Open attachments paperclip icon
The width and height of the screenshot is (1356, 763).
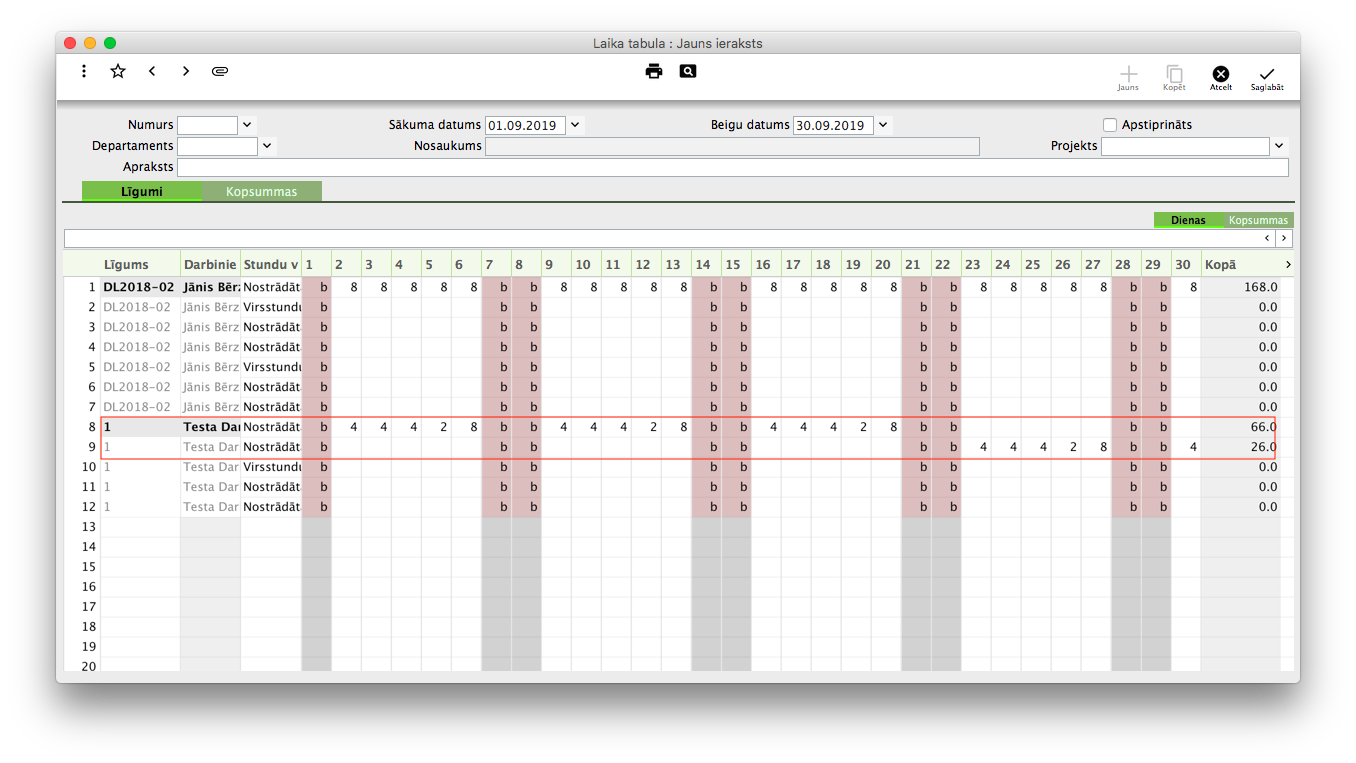(220, 71)
